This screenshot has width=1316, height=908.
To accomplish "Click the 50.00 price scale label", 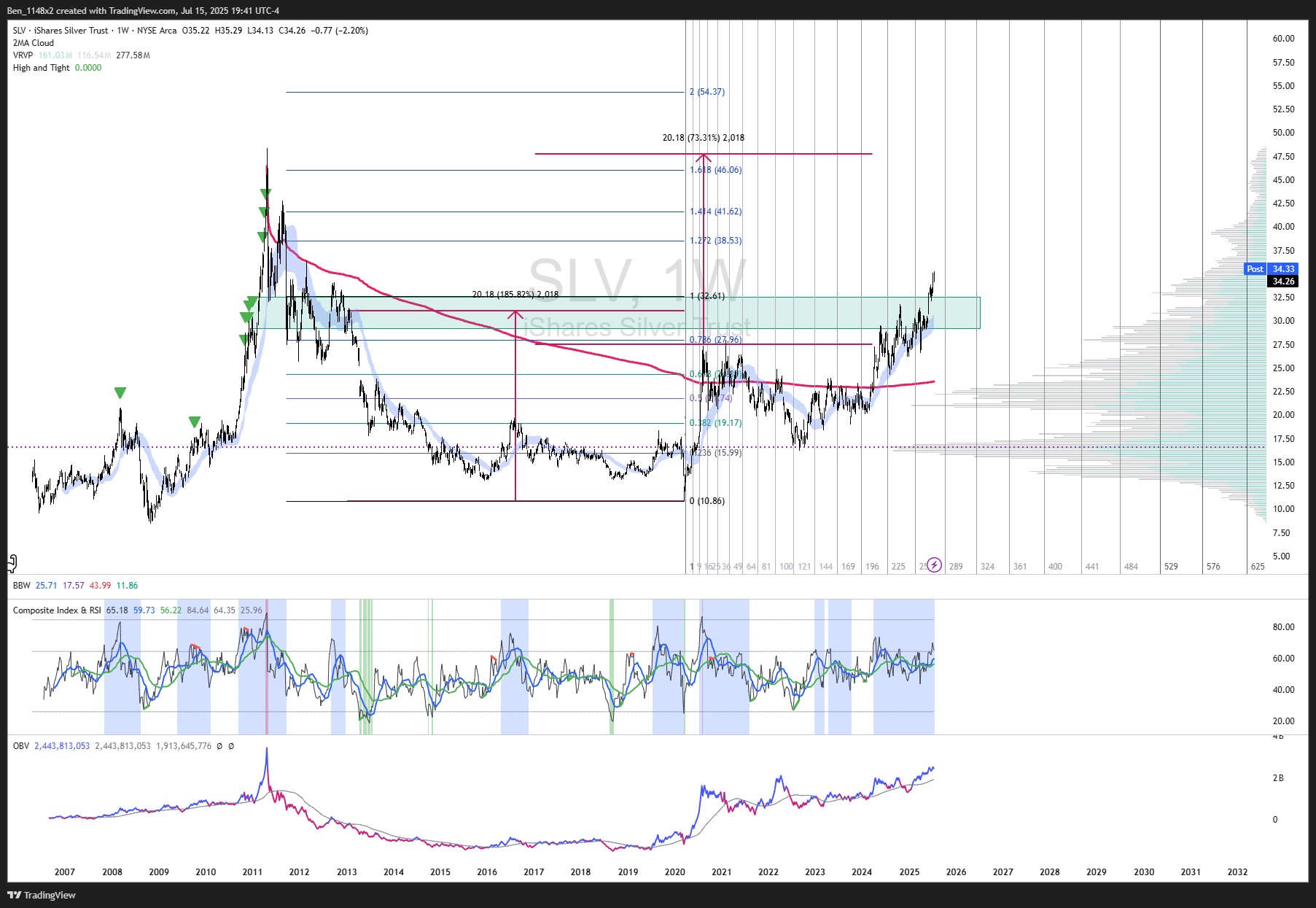I will point(1283,133).
